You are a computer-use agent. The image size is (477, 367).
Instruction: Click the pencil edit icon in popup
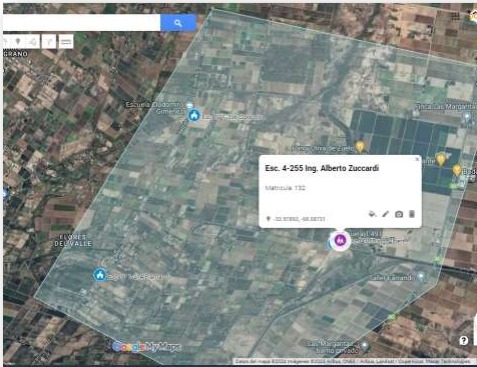[386, 214]
